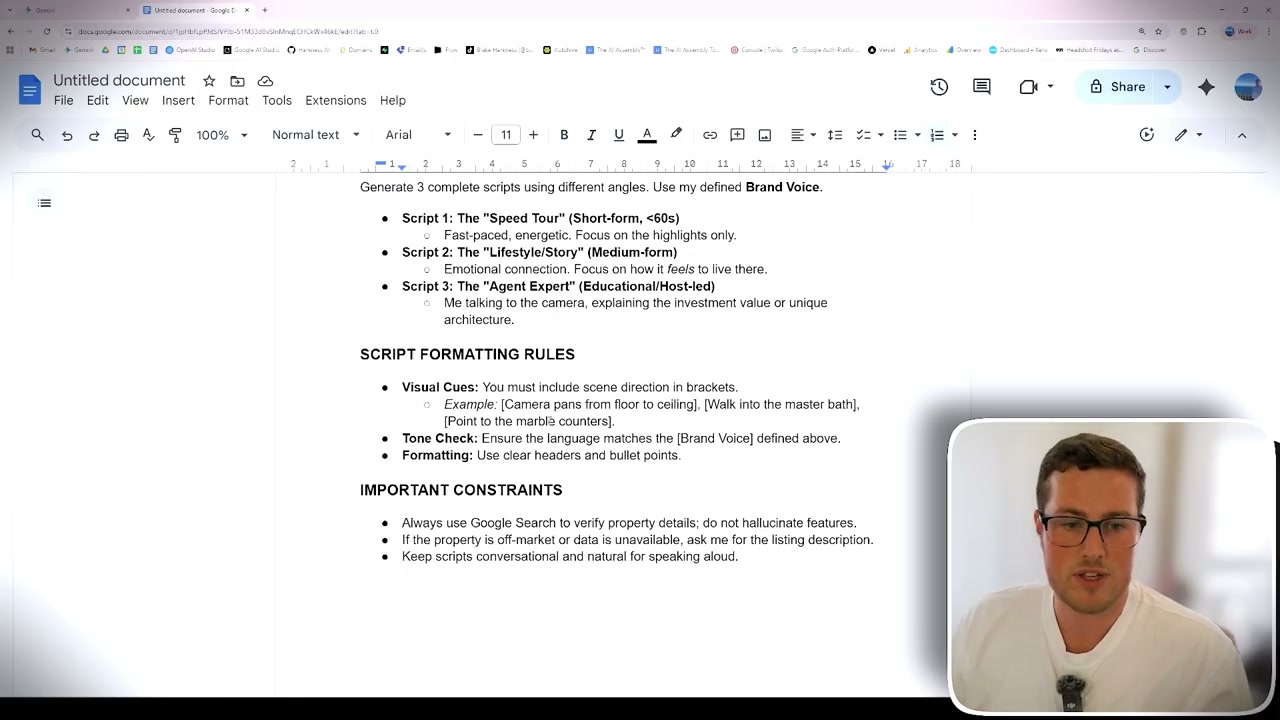
Task: Close the Untitled document browser tab
Action: click(247, 10)
